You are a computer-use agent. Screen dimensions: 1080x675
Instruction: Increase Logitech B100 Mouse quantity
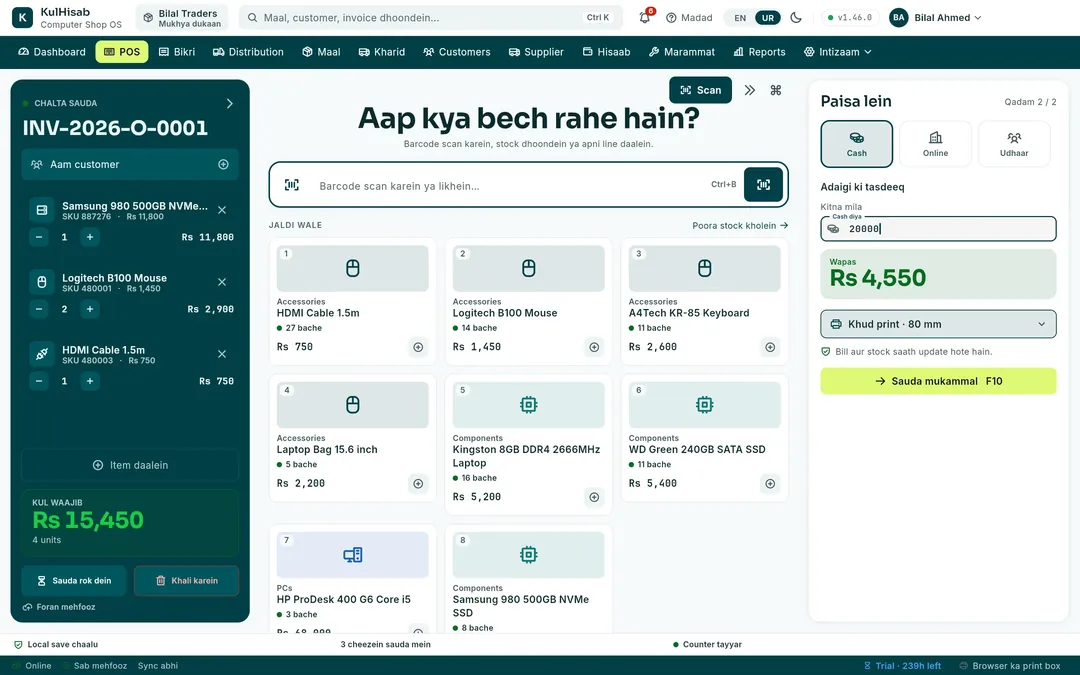point(90,309)
